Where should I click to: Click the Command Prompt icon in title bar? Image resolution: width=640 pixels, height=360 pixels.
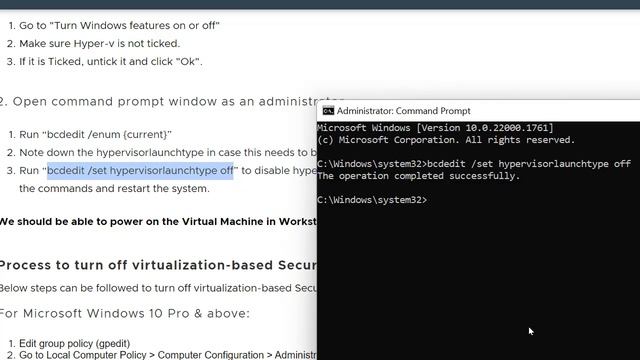pos(328,111)
